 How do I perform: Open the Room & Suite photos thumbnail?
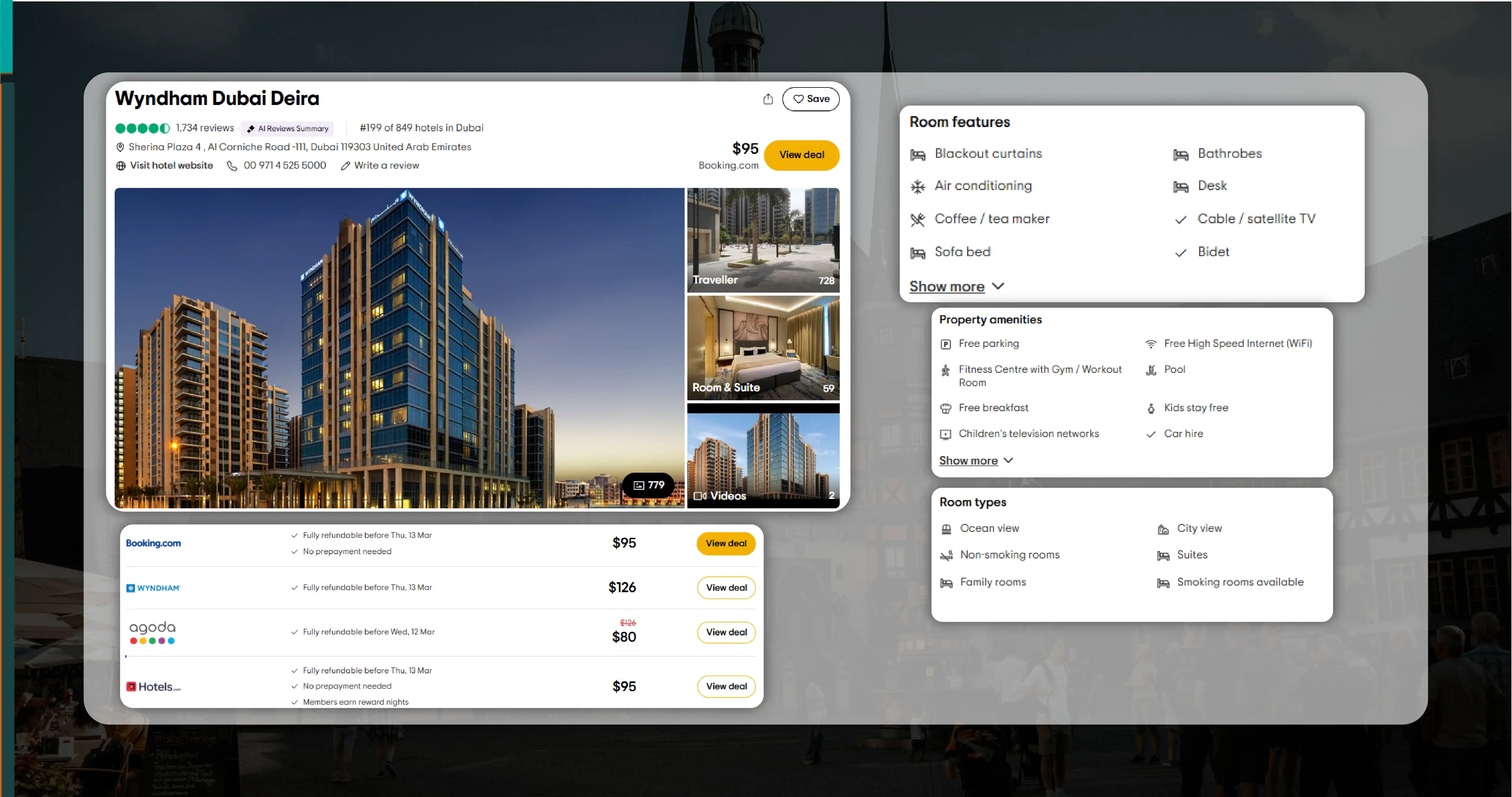coord(763,348)
